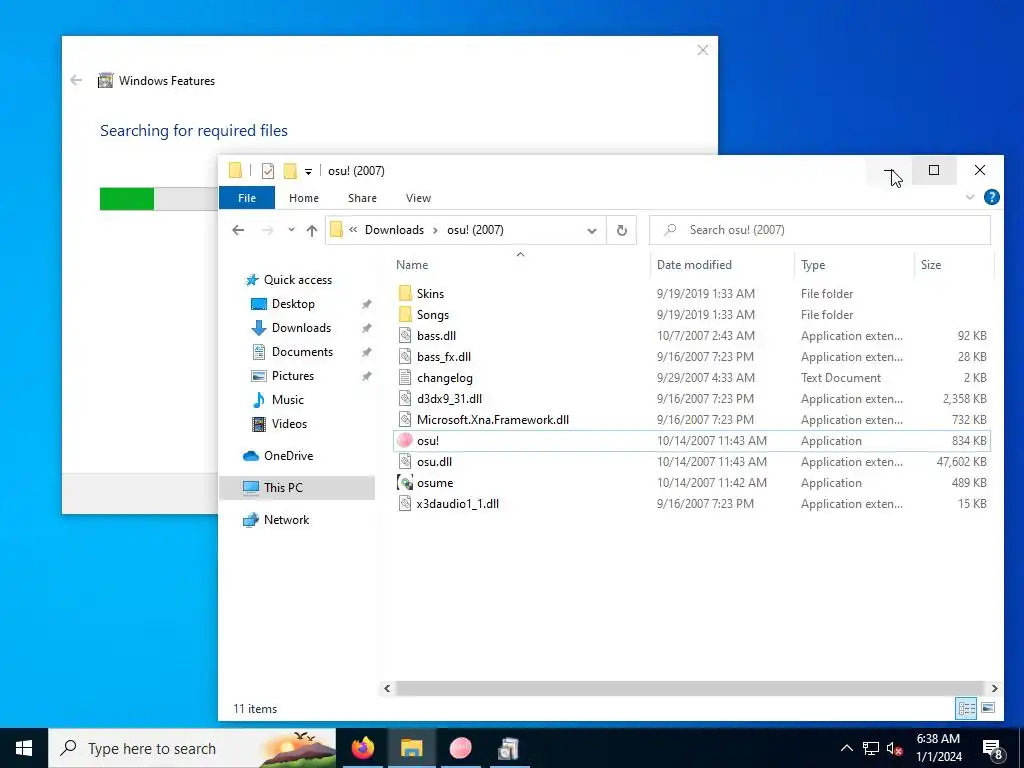Screen dimensions: 1024x768
Task: Select the changelog text document icon
Action: pyautogui.click(x=405, y=377)
